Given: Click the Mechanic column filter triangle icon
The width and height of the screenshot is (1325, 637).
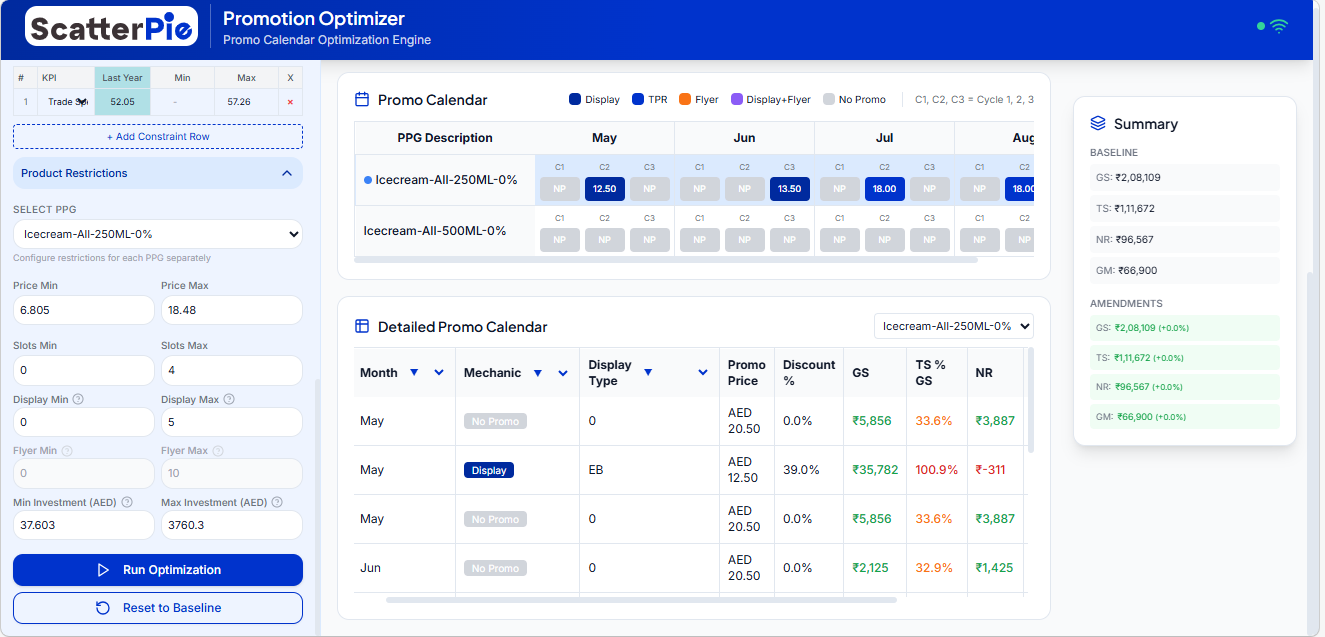Looking at the screenshot, I should 537,373.
